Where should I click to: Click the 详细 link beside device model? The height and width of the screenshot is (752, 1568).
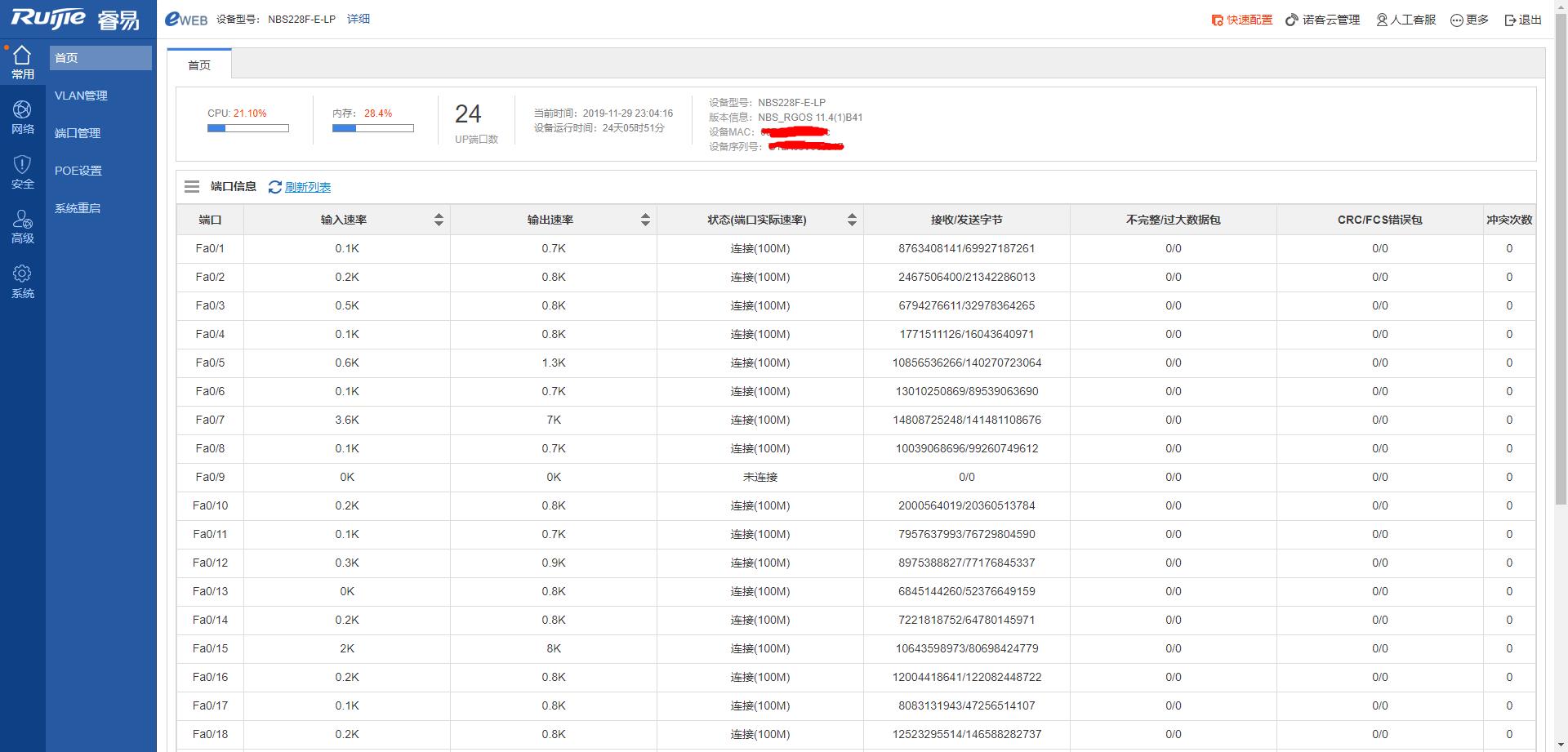click(x=359, y=19)
